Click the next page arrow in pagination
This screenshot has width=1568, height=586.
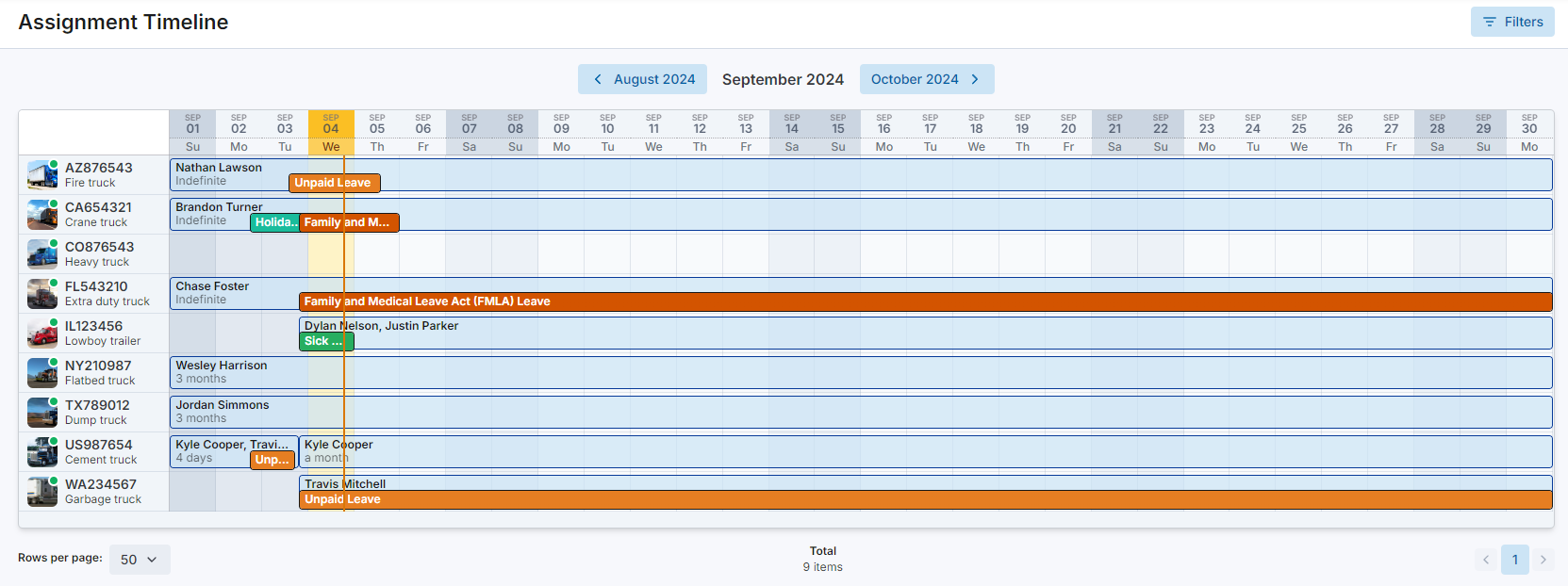1543,560
